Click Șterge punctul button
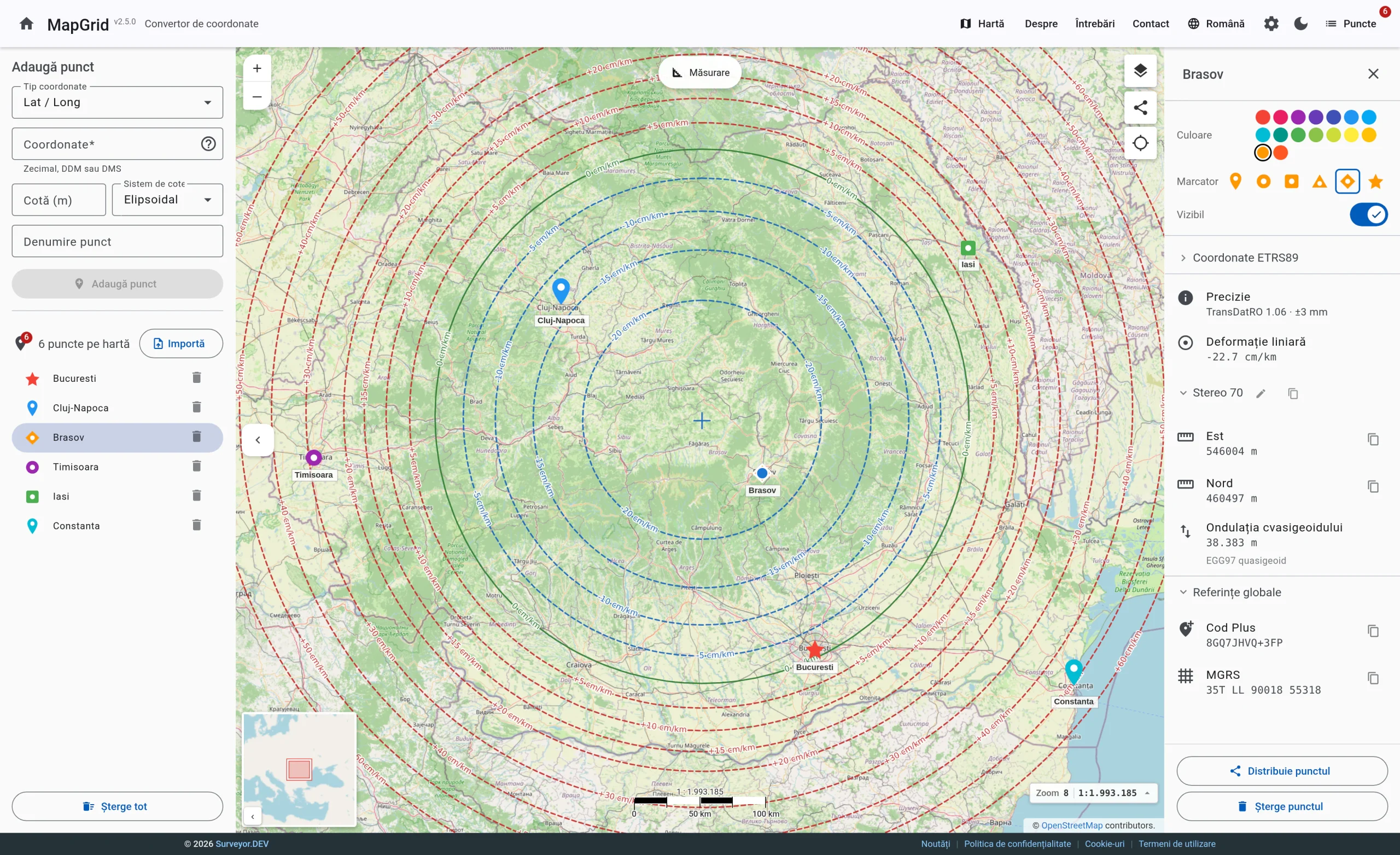 1282,806
